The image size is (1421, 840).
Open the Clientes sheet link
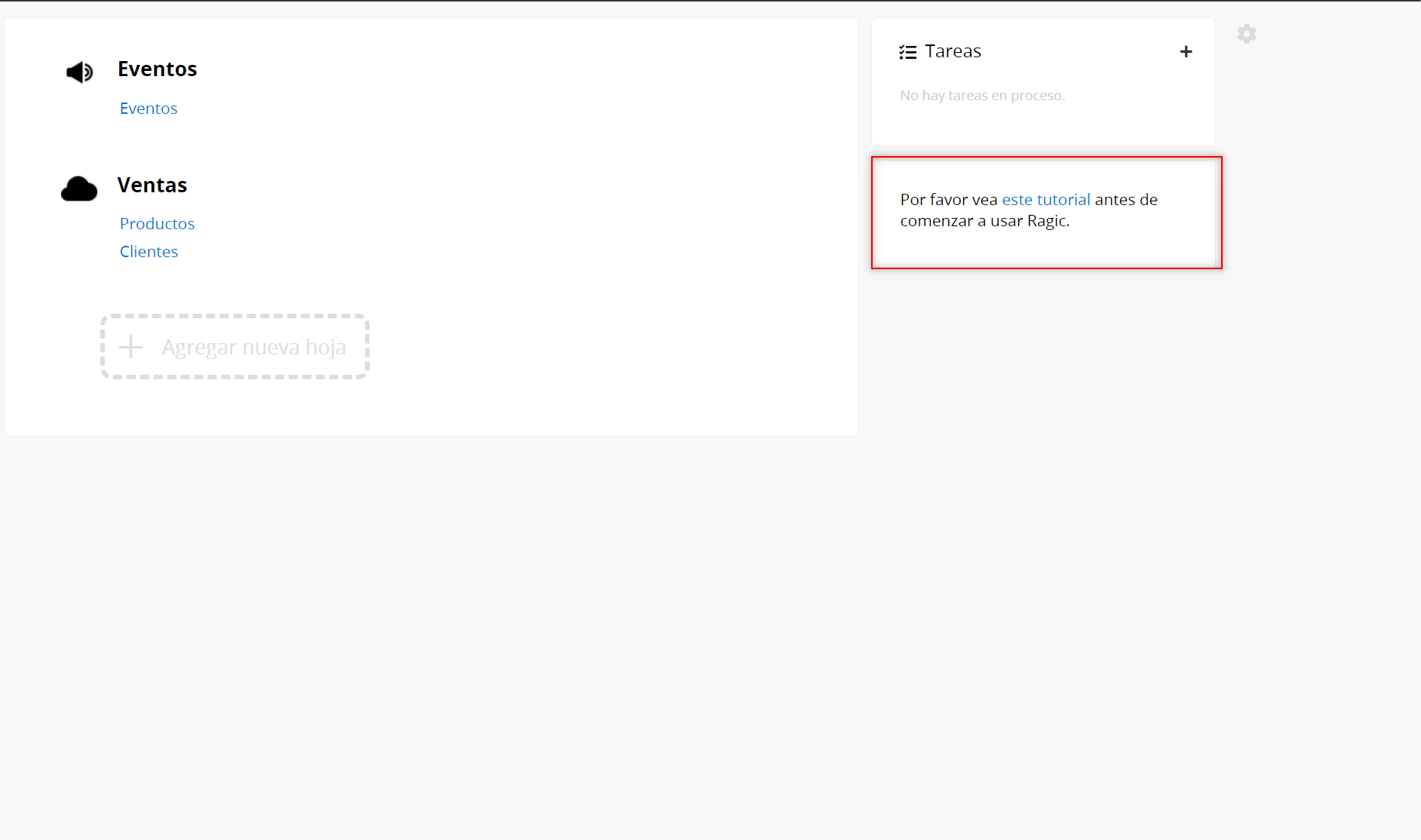pyautogui.click(x=149, y=252)
